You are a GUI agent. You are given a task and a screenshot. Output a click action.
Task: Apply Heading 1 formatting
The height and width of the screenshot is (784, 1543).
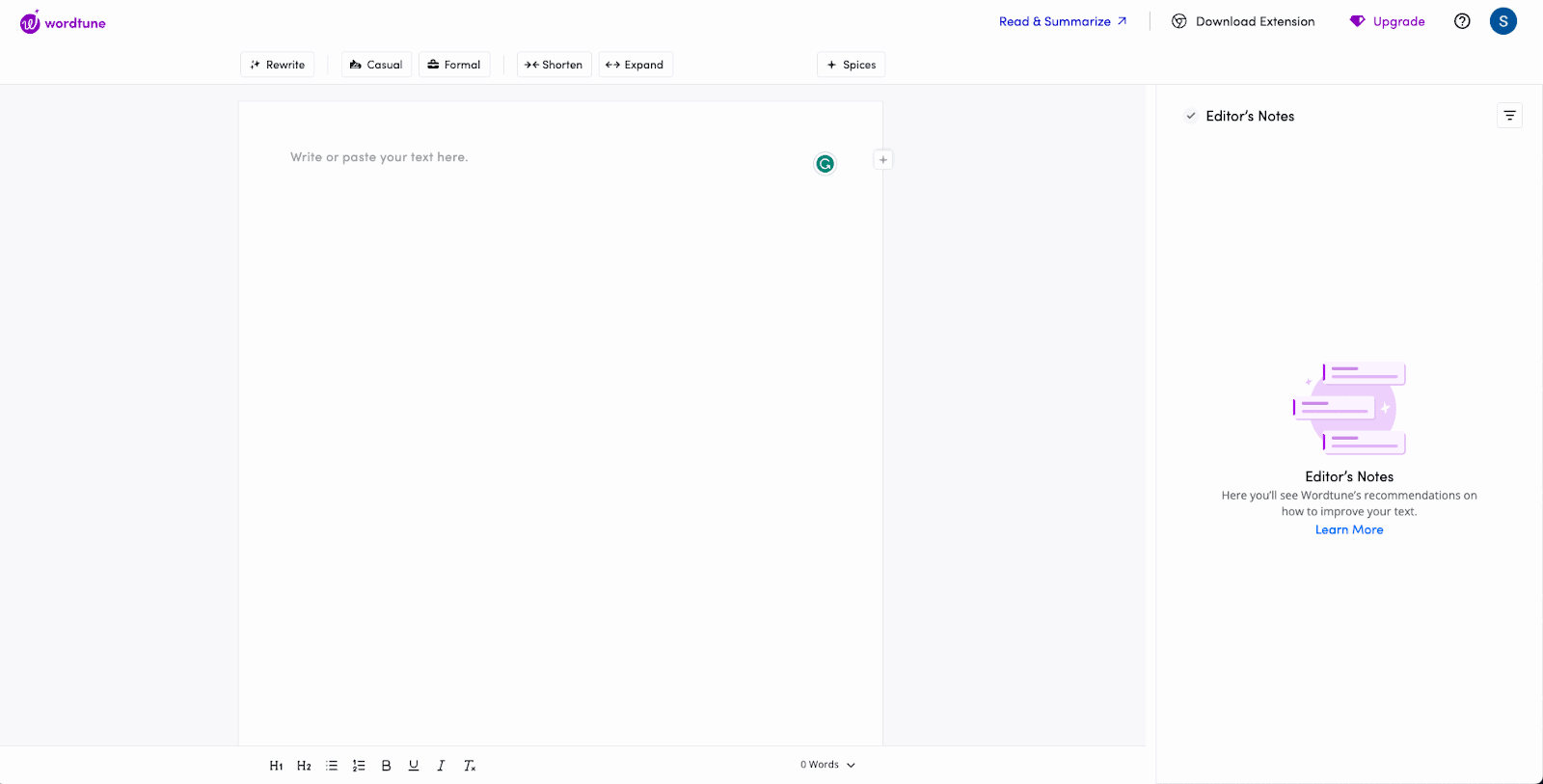tap(276, 766)
